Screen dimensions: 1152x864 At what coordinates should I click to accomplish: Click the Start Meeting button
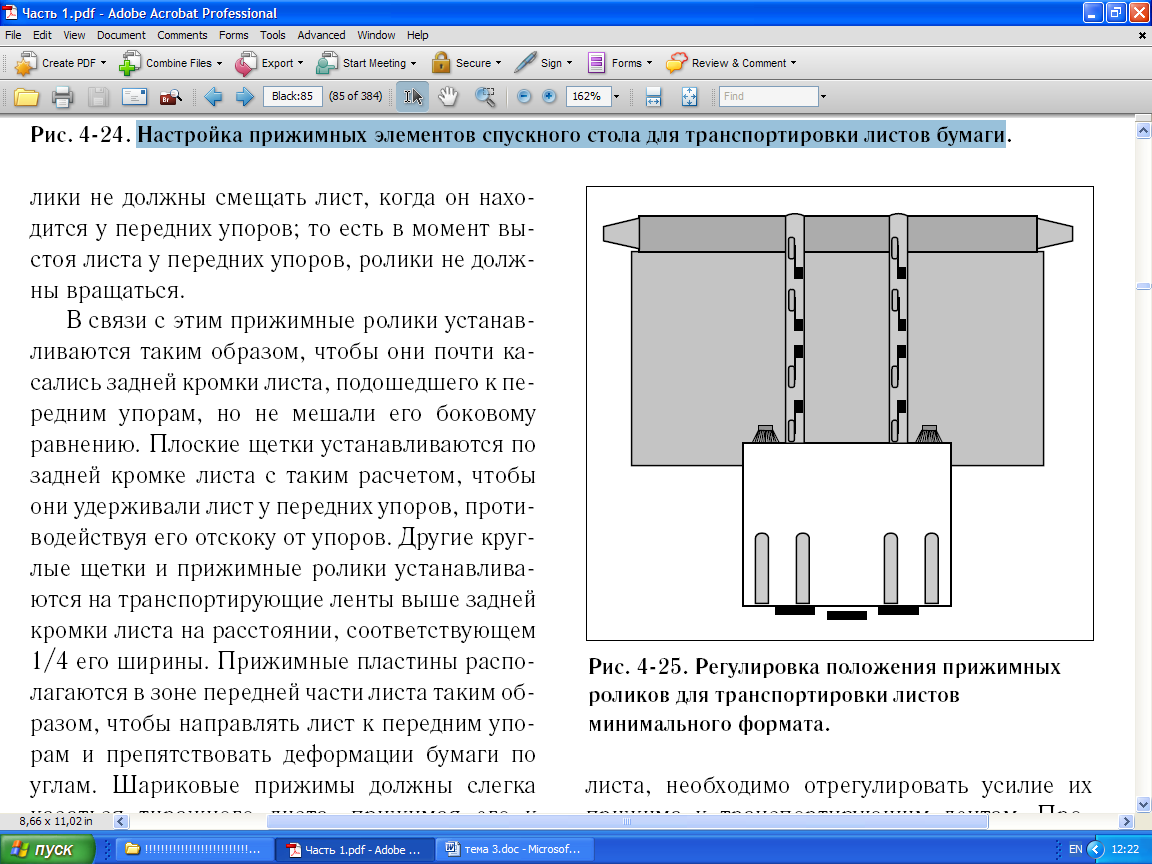coord(366,63)
